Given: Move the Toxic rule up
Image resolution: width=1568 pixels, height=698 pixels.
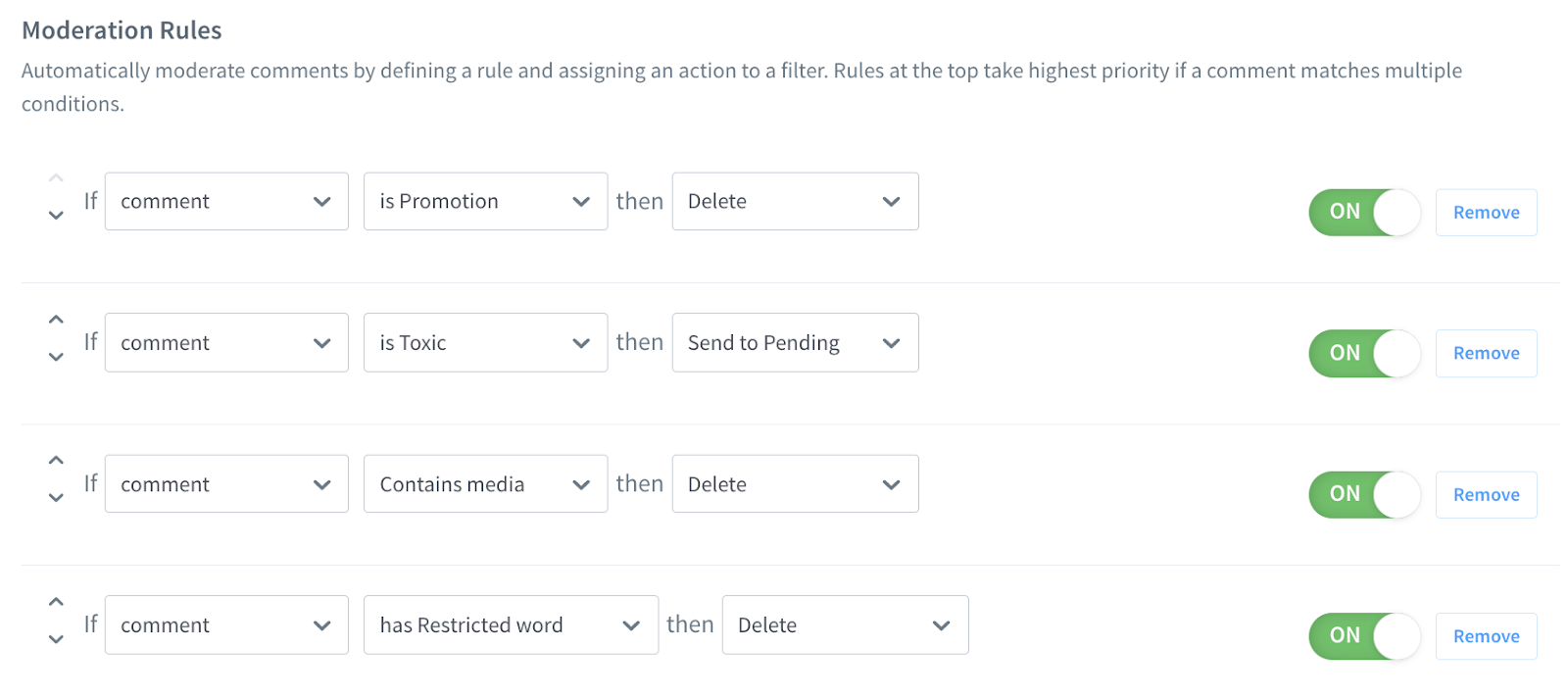Looking at the screenshot, I should tap(56, 320).
